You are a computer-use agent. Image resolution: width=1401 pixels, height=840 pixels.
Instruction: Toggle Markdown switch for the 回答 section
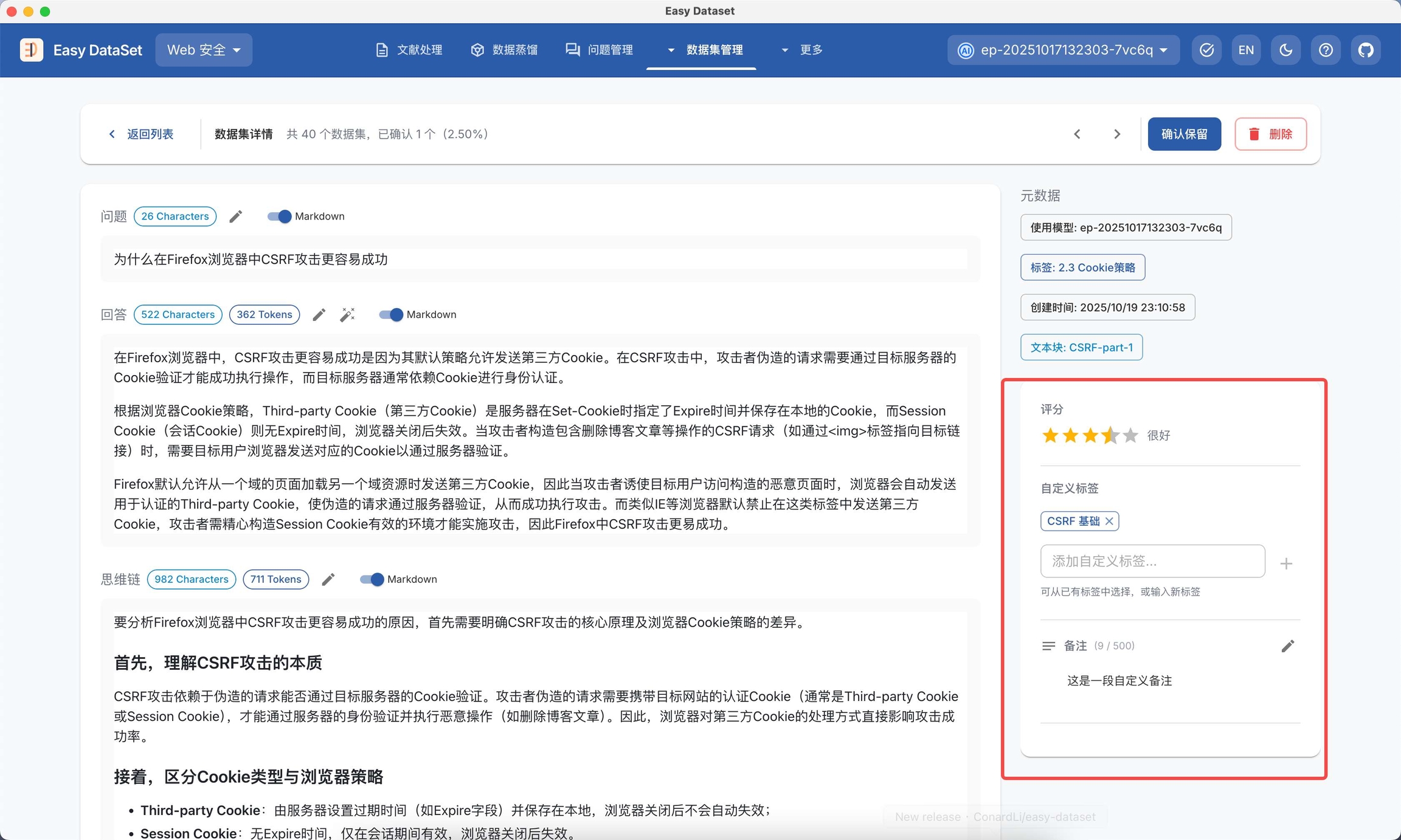coord(391,314)
